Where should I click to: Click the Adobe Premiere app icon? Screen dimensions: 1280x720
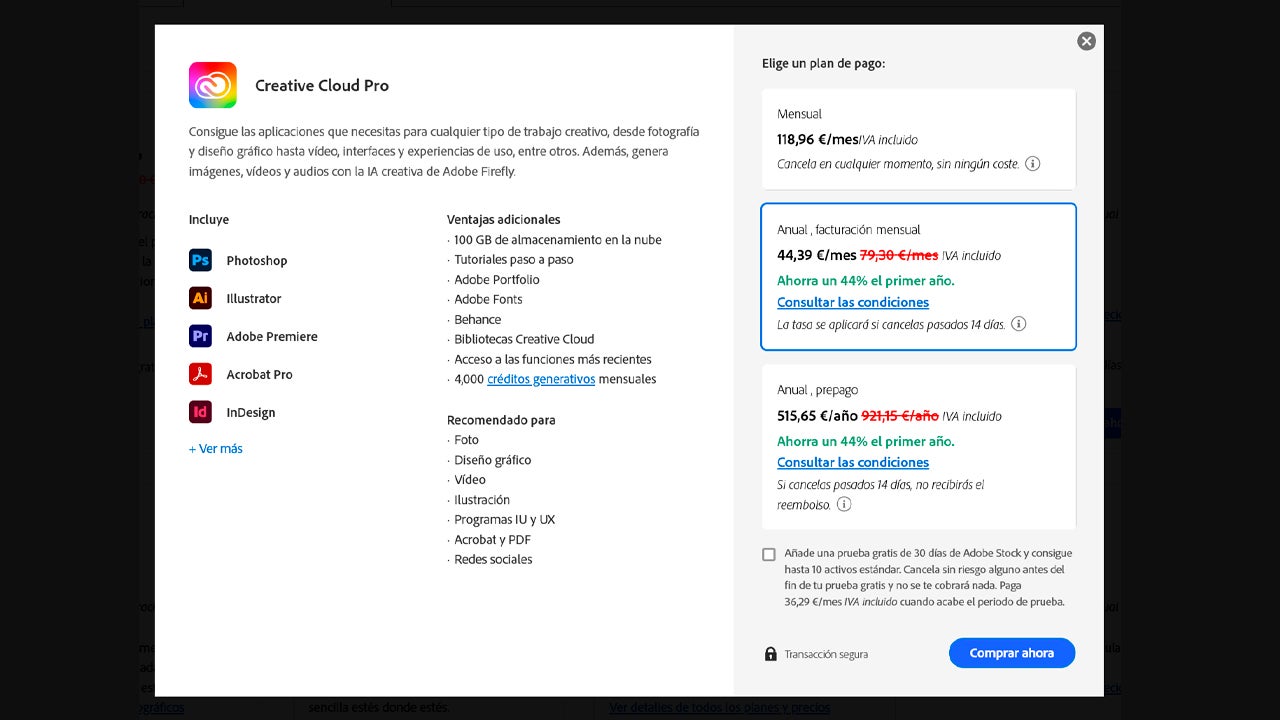pyautogui.click(x=200, y=336)
